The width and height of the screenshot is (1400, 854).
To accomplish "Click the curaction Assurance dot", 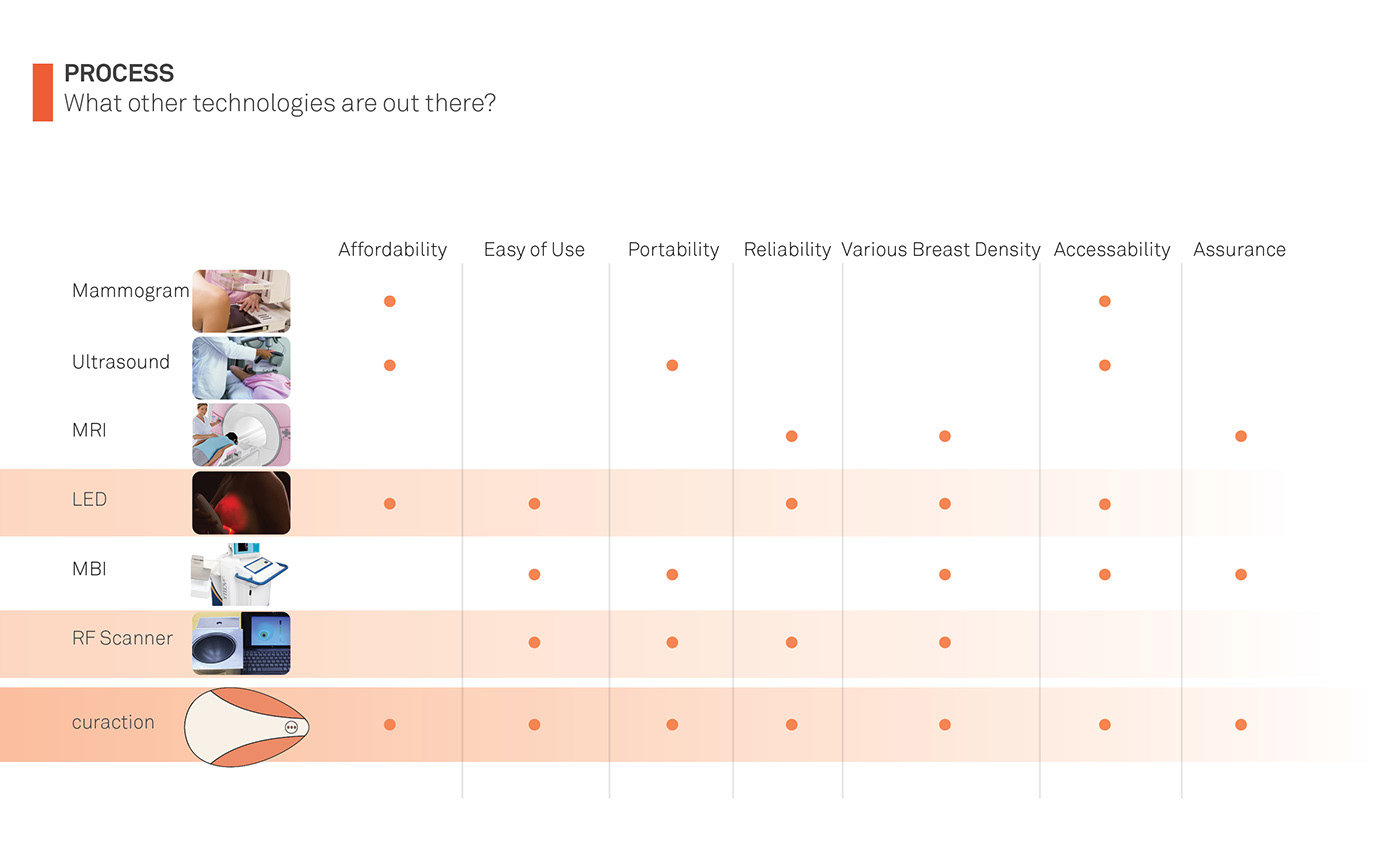I will (1241, 725).
